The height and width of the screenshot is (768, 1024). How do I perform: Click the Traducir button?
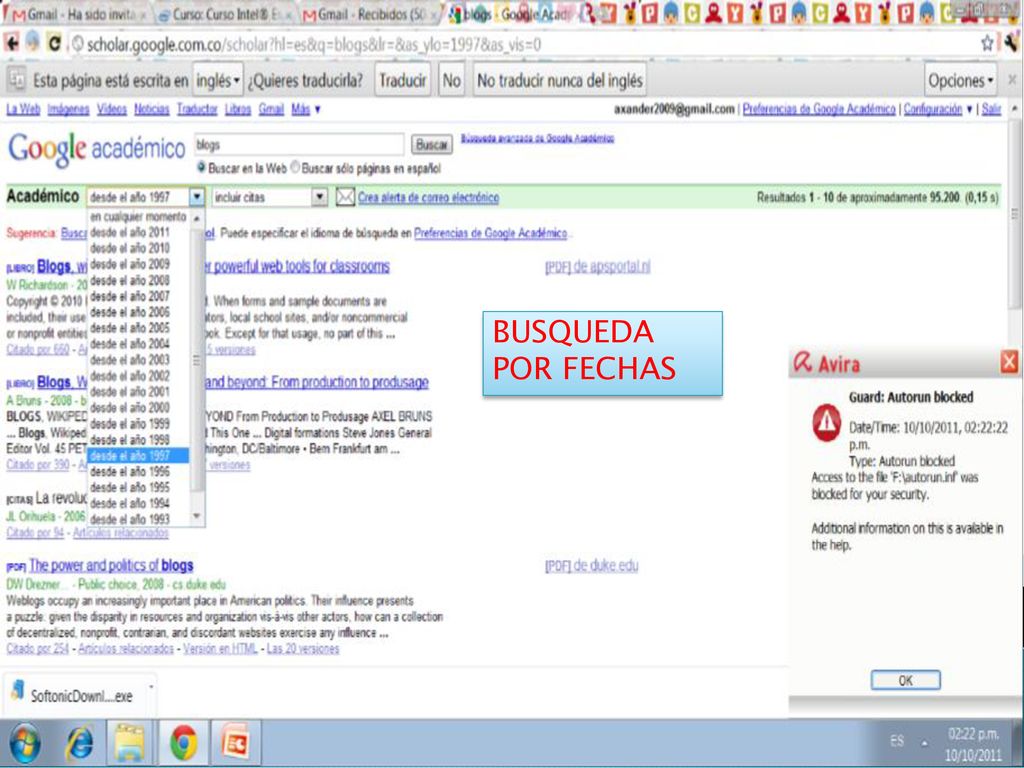click(x=402, y=80)
